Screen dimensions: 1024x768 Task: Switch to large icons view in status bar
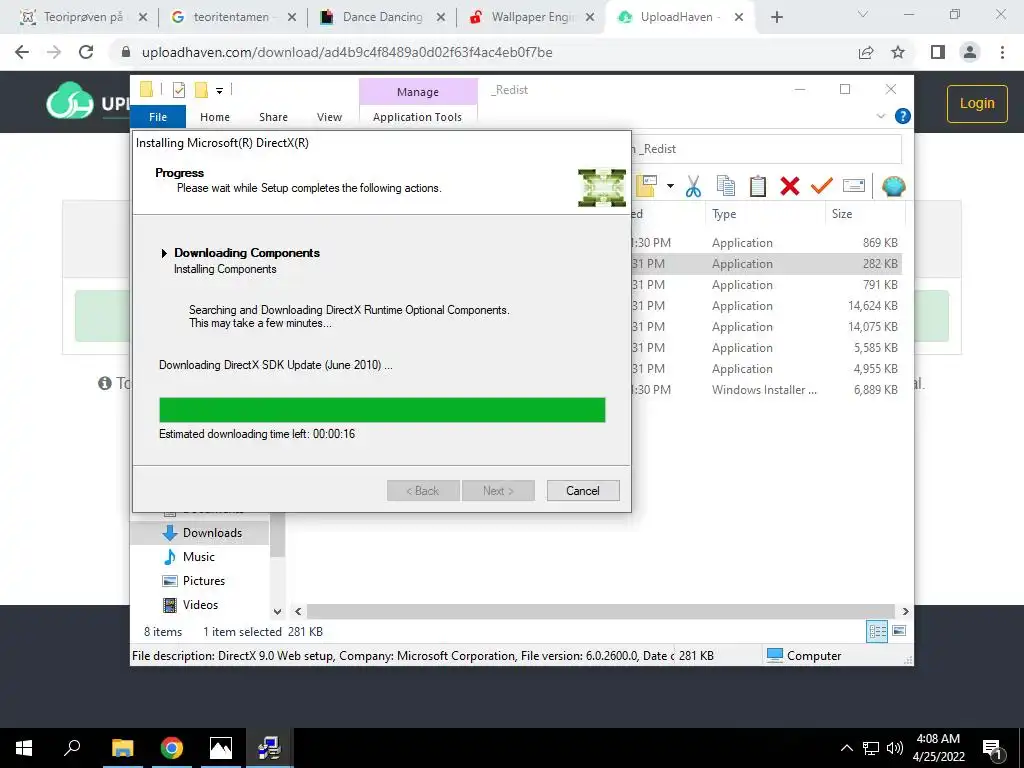pyautogui.click(x=899, y=631)
